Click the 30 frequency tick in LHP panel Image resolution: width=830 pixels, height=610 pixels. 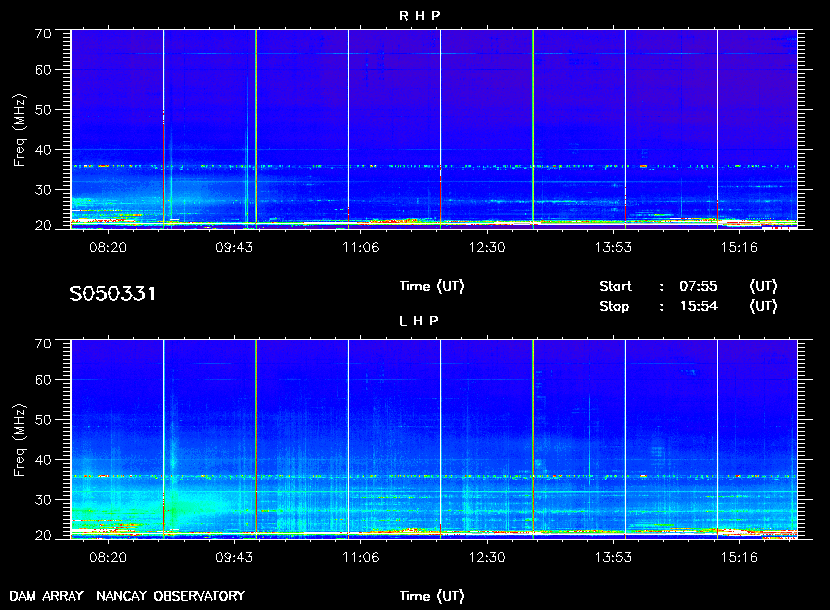click(43, 500)
